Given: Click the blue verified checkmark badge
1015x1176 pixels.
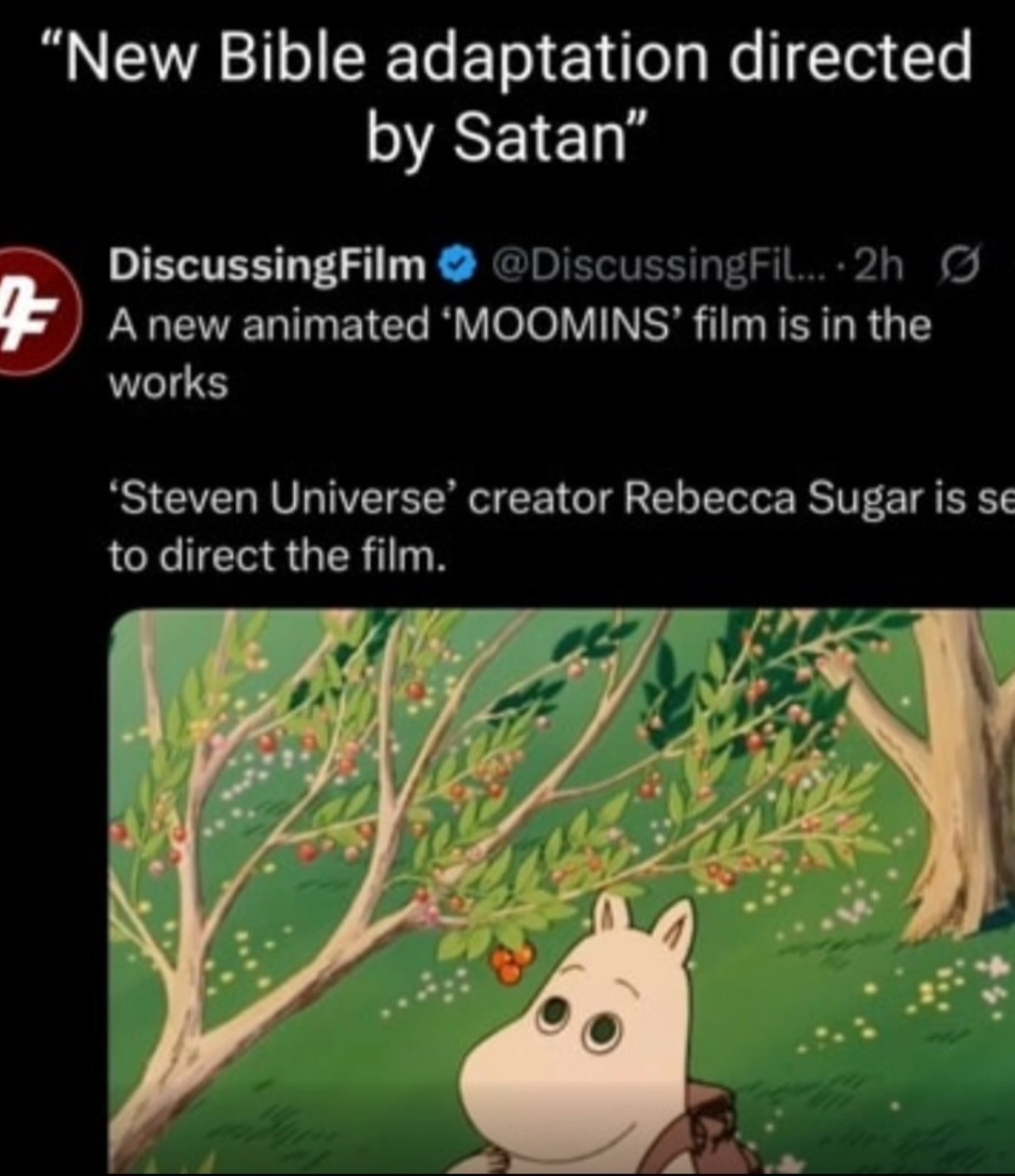Looking at the screenshot, I should pos(456,268).
